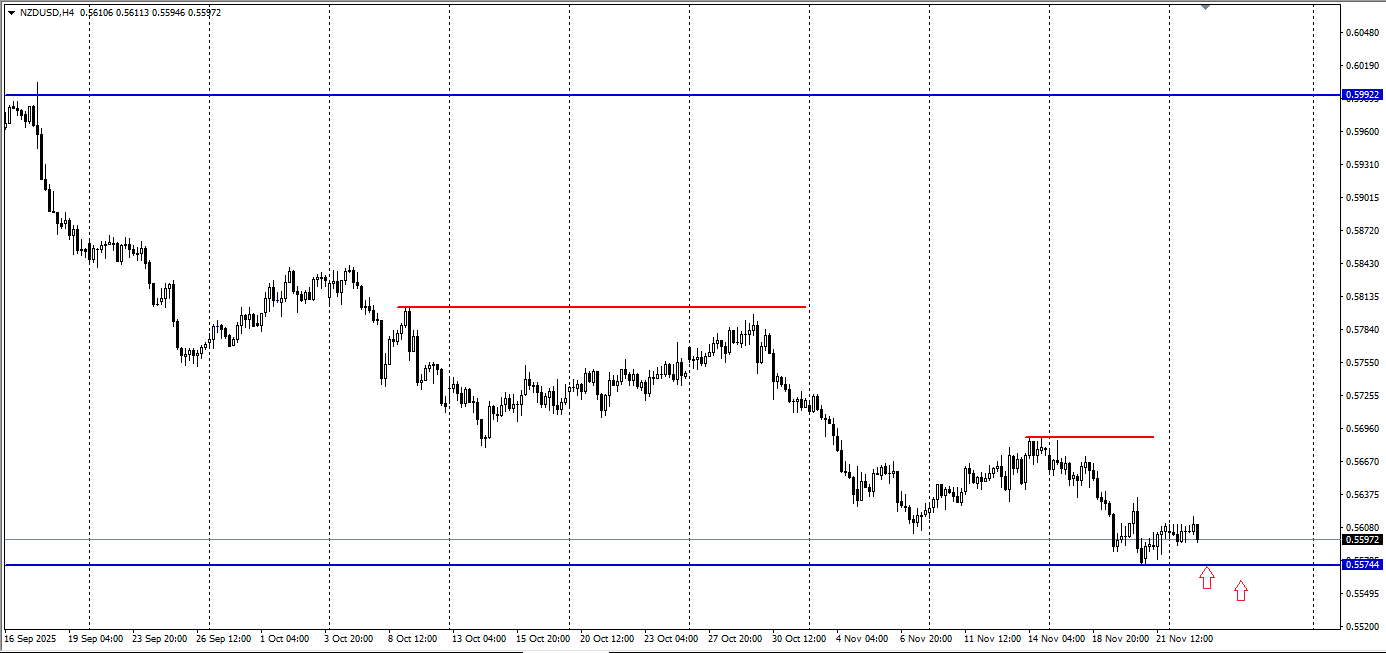
Task: Select the short red line above November candles
Action: 1090,437
